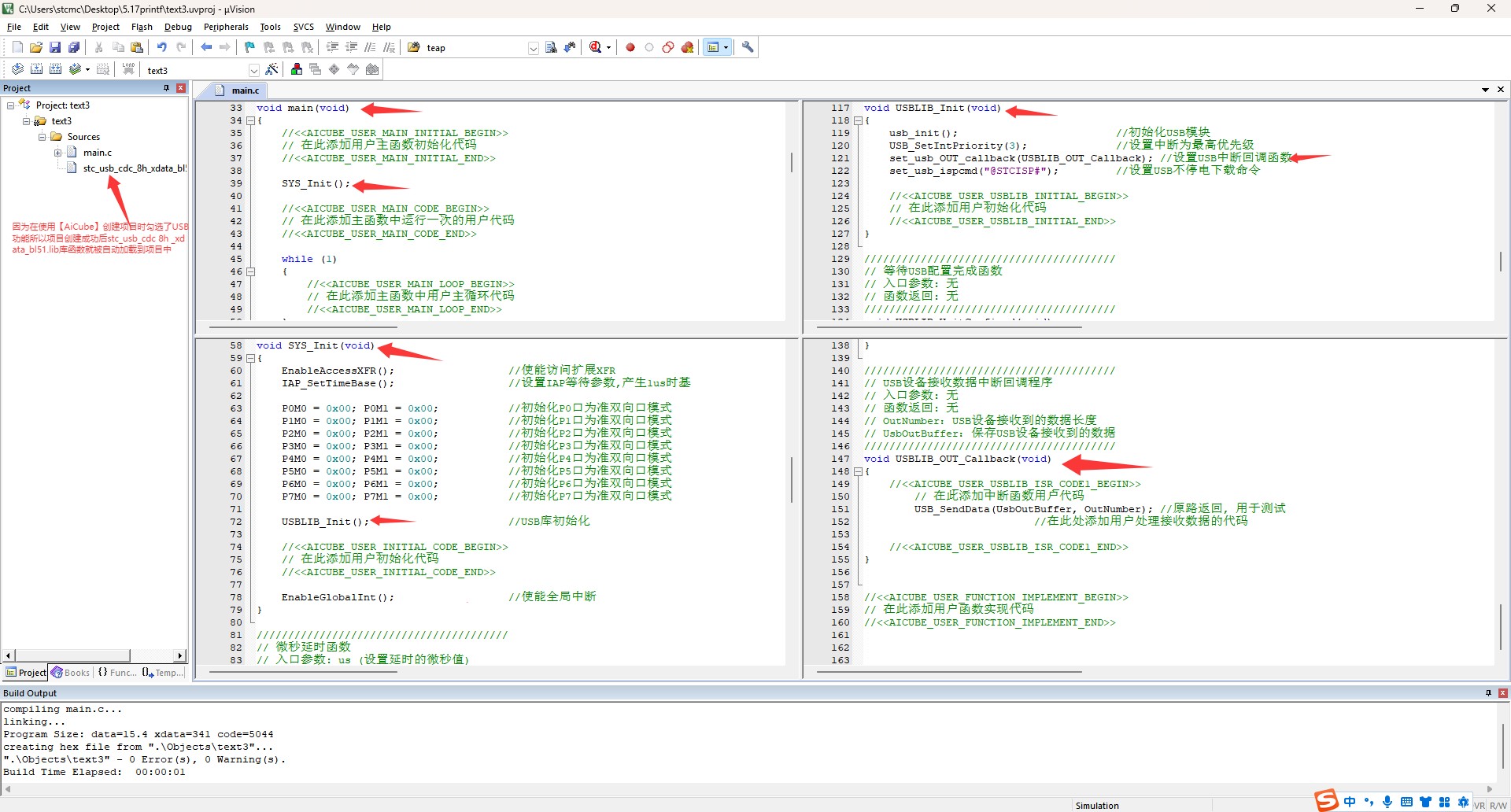Open the Flash menu

click(142, 27)
